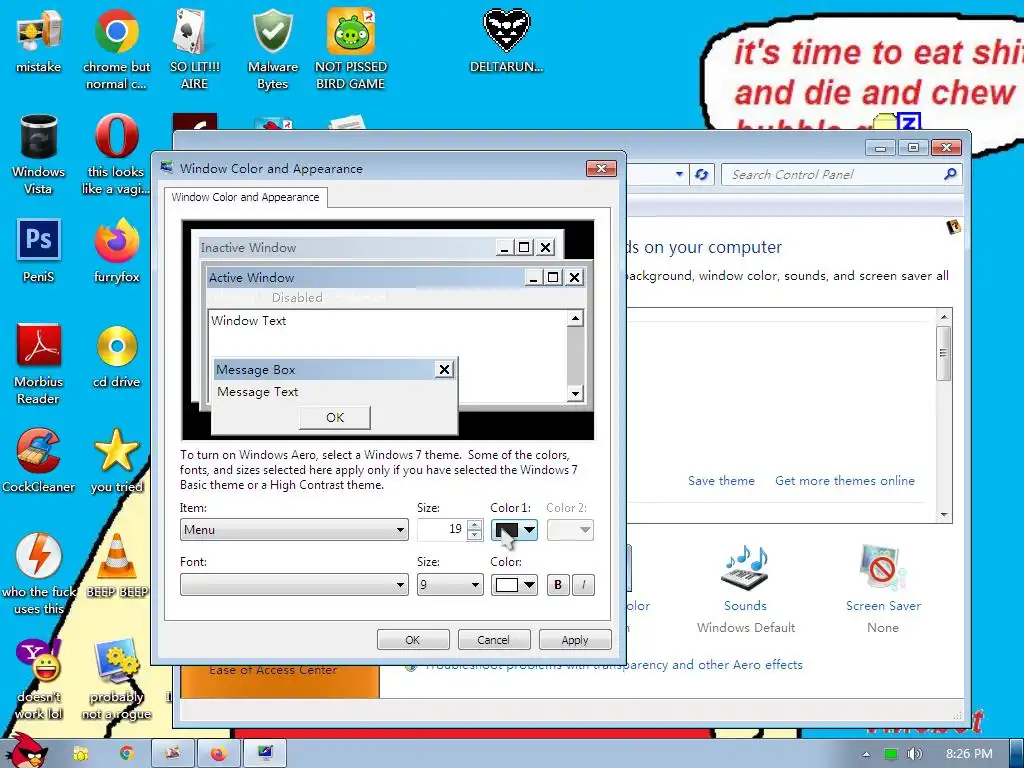Viewport: 1024px width, 768px height.
Task: Select the Morbius Reader desktop icon
Action: click(39, 364)
